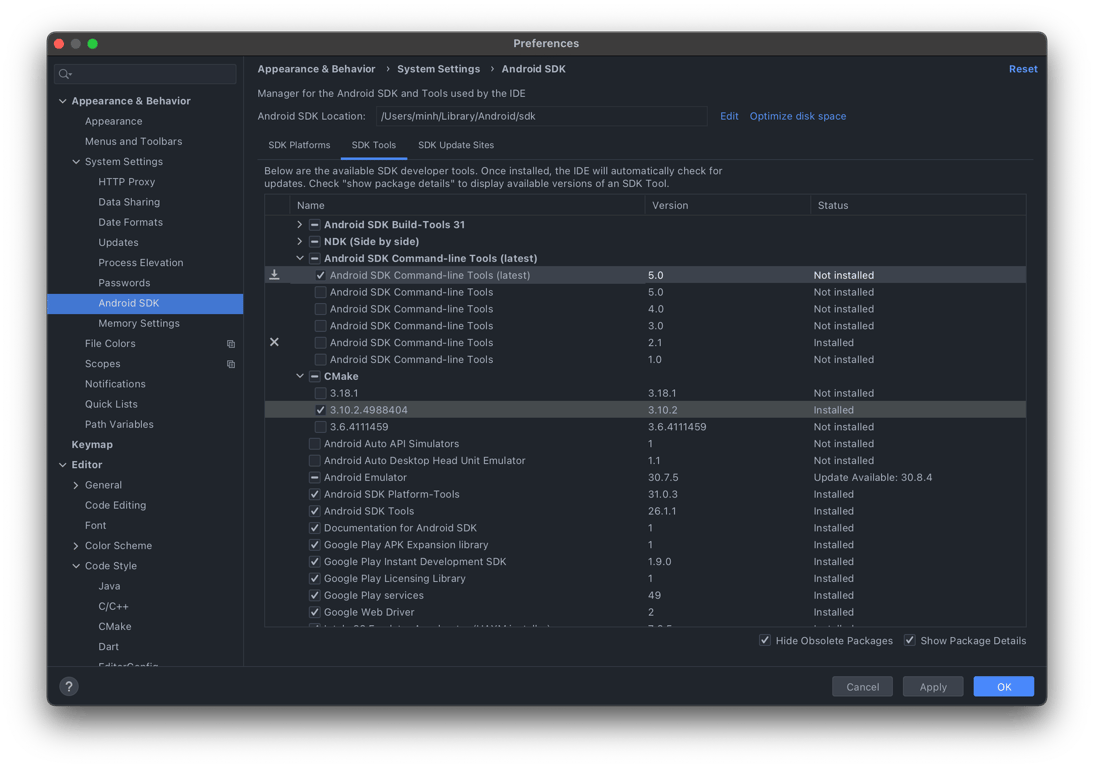Screen dimensions: 1094x768
Task: Select Menus and Toolbars
Action: pos(133,142)
